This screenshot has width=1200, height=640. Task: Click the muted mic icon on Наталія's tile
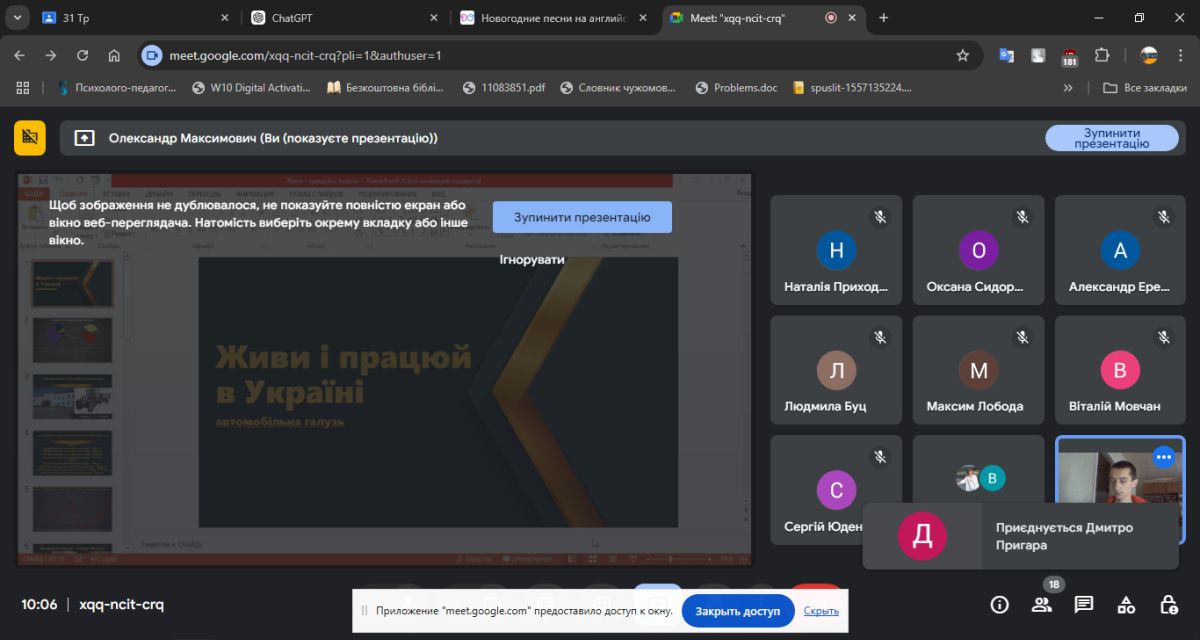880,216
